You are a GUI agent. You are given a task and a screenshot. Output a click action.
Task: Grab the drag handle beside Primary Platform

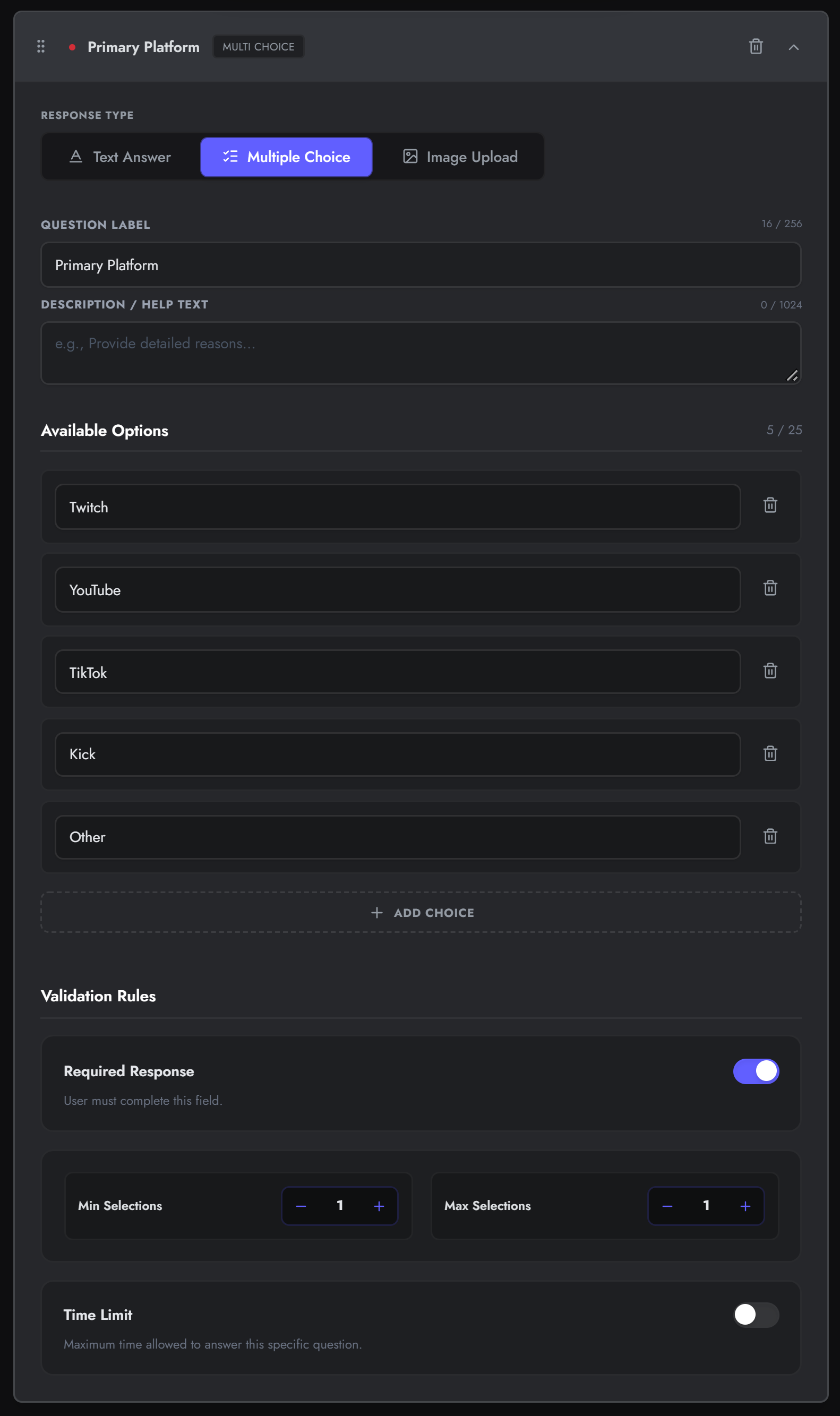(x=41, y=46)
